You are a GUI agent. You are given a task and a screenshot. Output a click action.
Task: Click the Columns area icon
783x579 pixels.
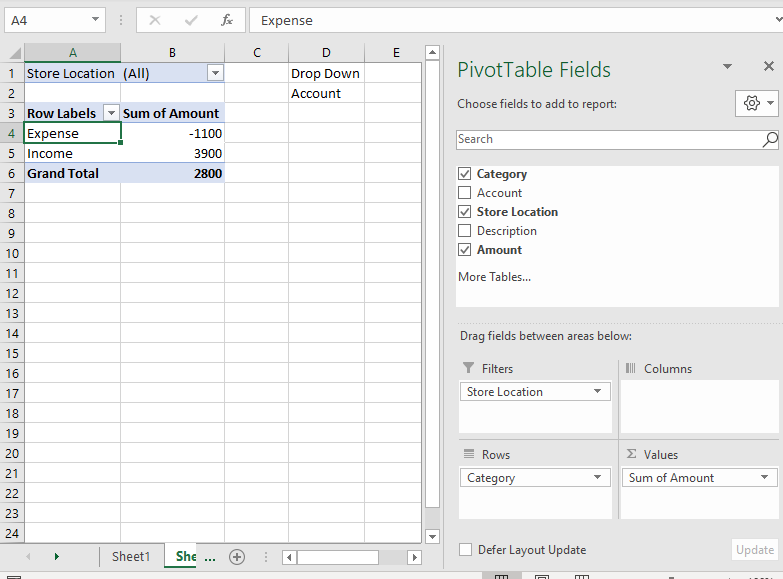(631, 368)
